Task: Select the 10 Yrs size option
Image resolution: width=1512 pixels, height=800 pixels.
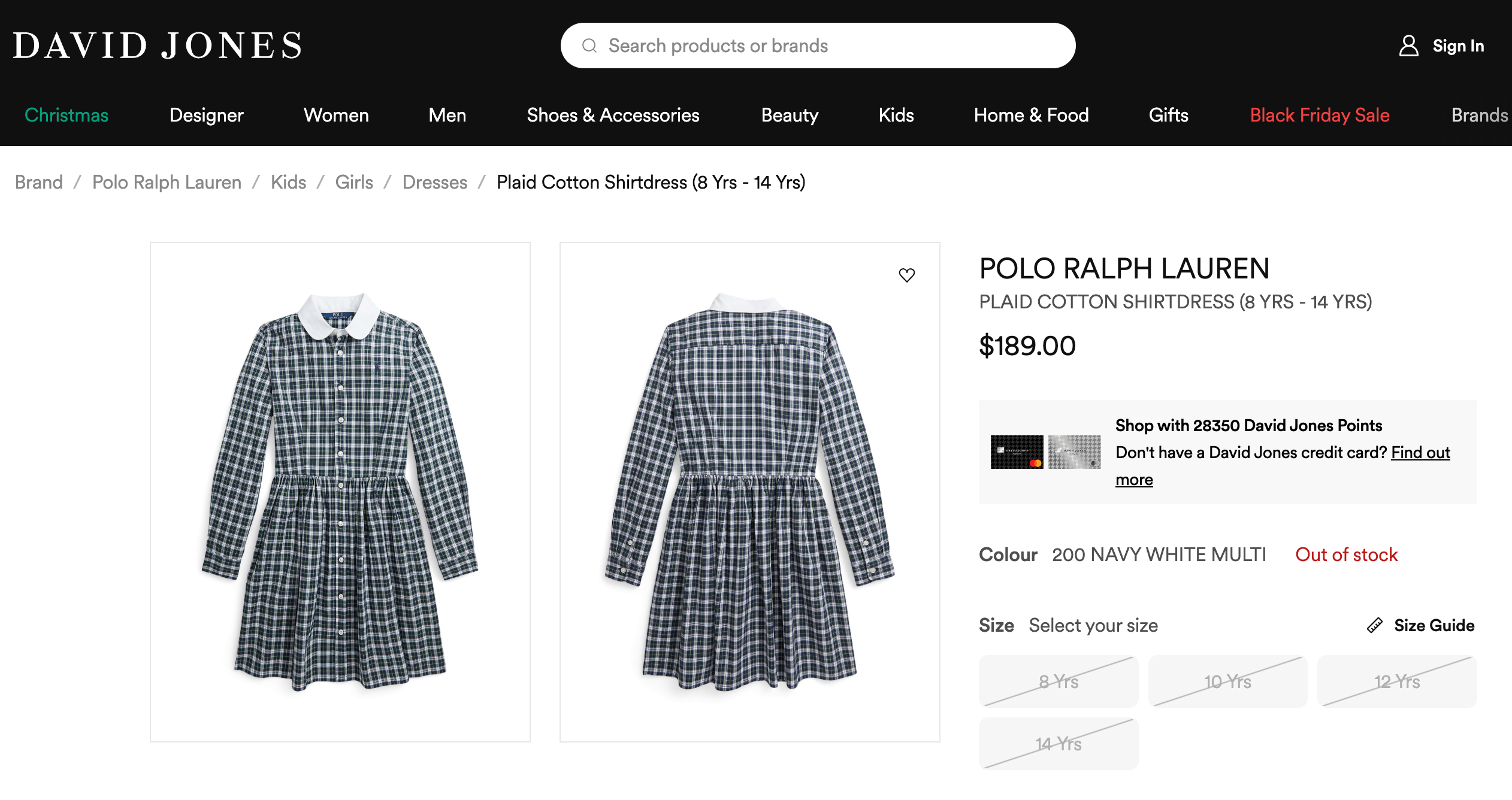Action: pyautogui.click(x=1227, y=681)
